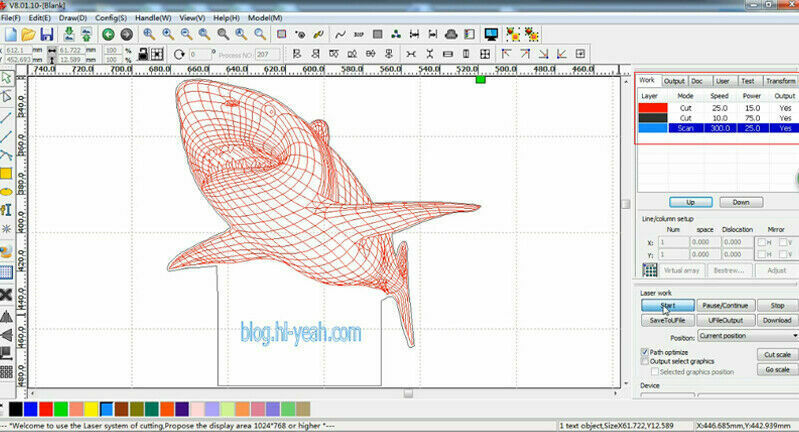Select the yellow ellipse draw tool
This screenshot has width=799, height=432.
6,192
